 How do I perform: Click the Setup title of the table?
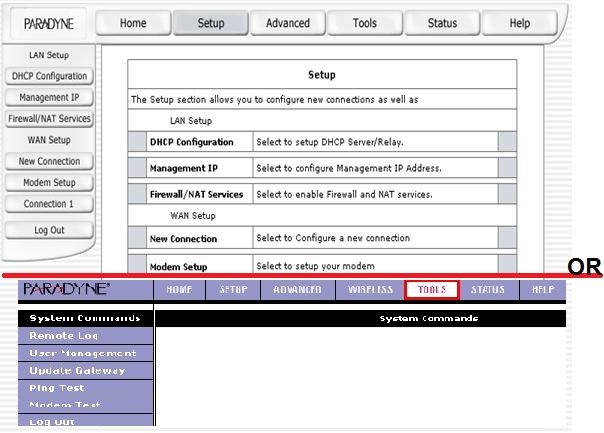[x=322, y=75]
